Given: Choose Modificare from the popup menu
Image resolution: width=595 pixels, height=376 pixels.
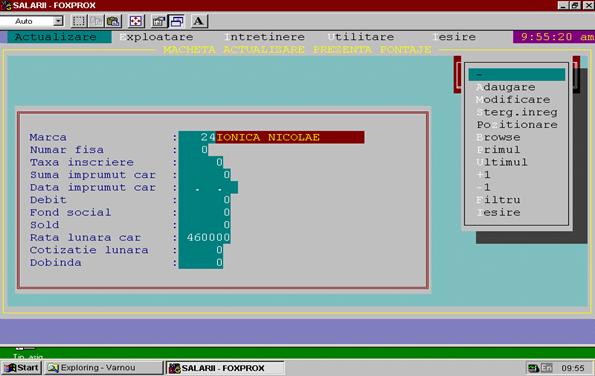Looking at the screenshot, I should [x=513, y=99].
